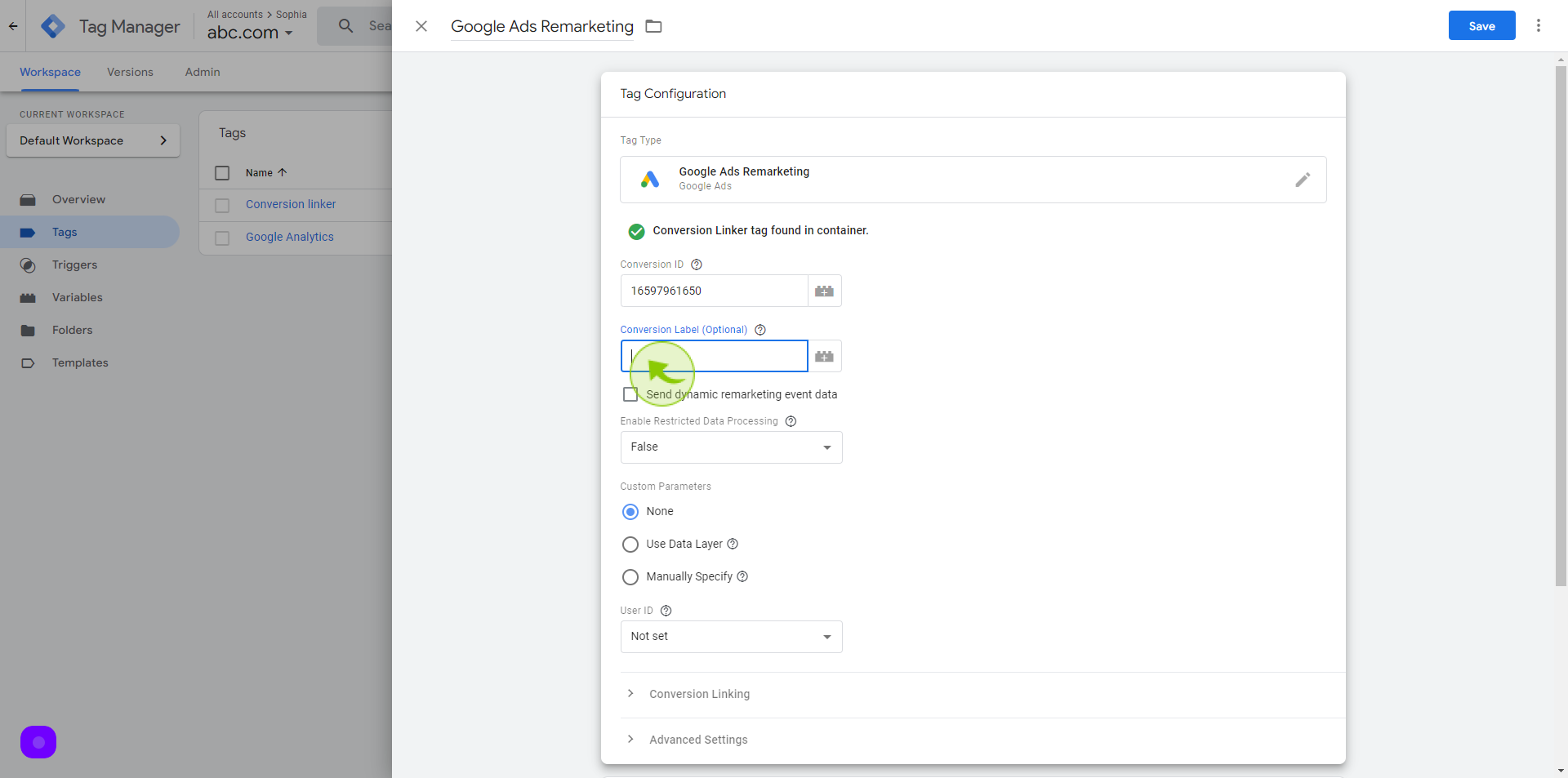1568x778 pixels.
Task: Click the Tags panel heading
Action: pos(232,133)
